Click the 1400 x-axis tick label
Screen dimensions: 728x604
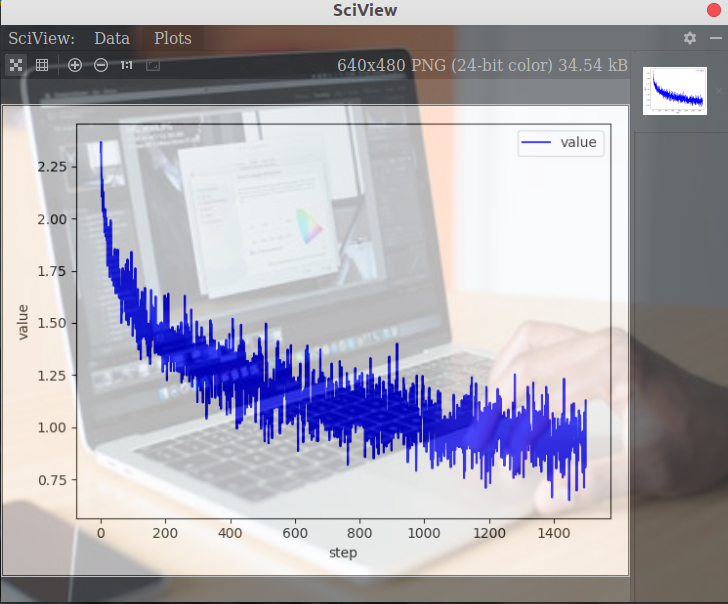tap(553, 533)
